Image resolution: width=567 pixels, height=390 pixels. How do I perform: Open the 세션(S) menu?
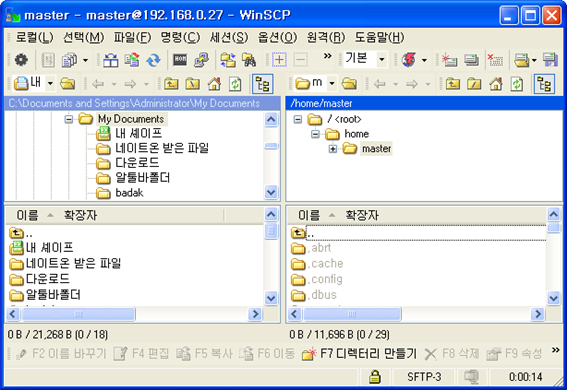coord(229,37)
